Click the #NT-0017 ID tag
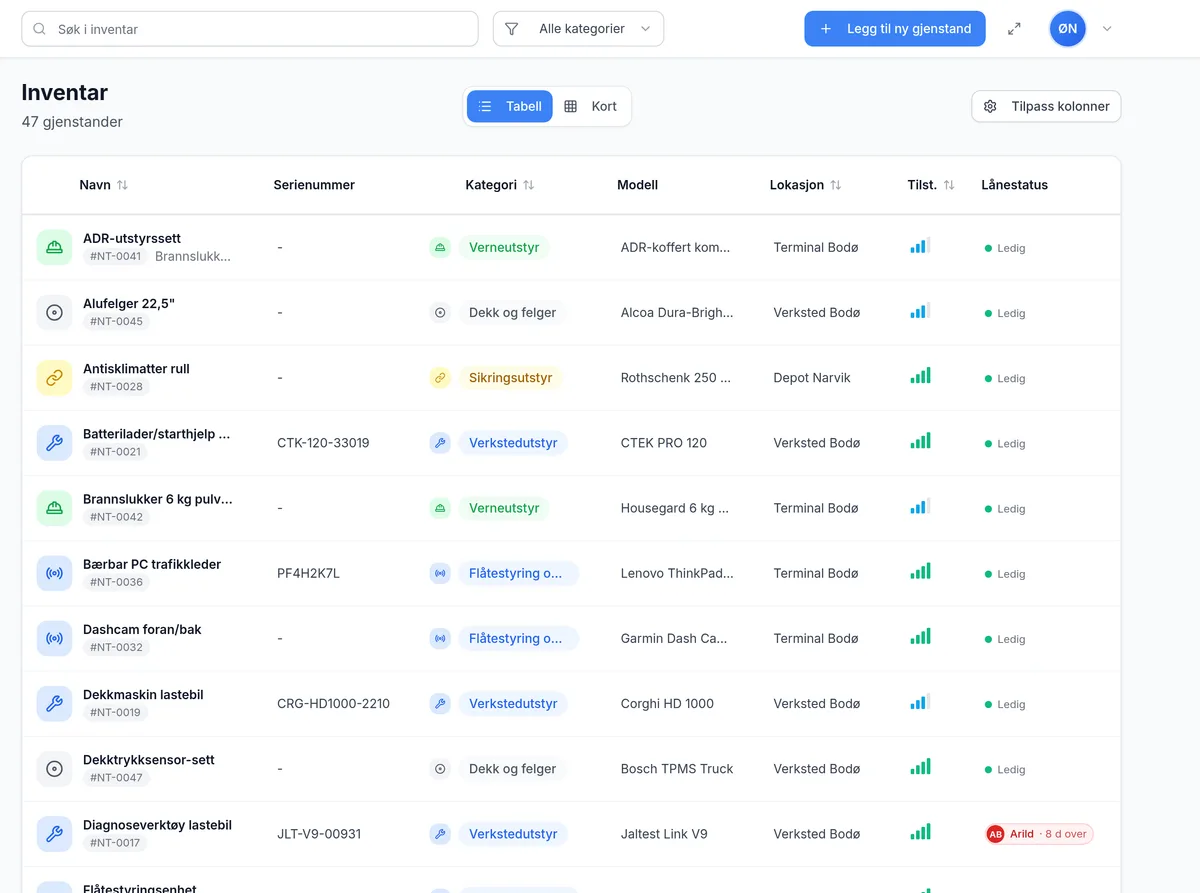This screenshot has height=893, width=1200. click(115, 843)
